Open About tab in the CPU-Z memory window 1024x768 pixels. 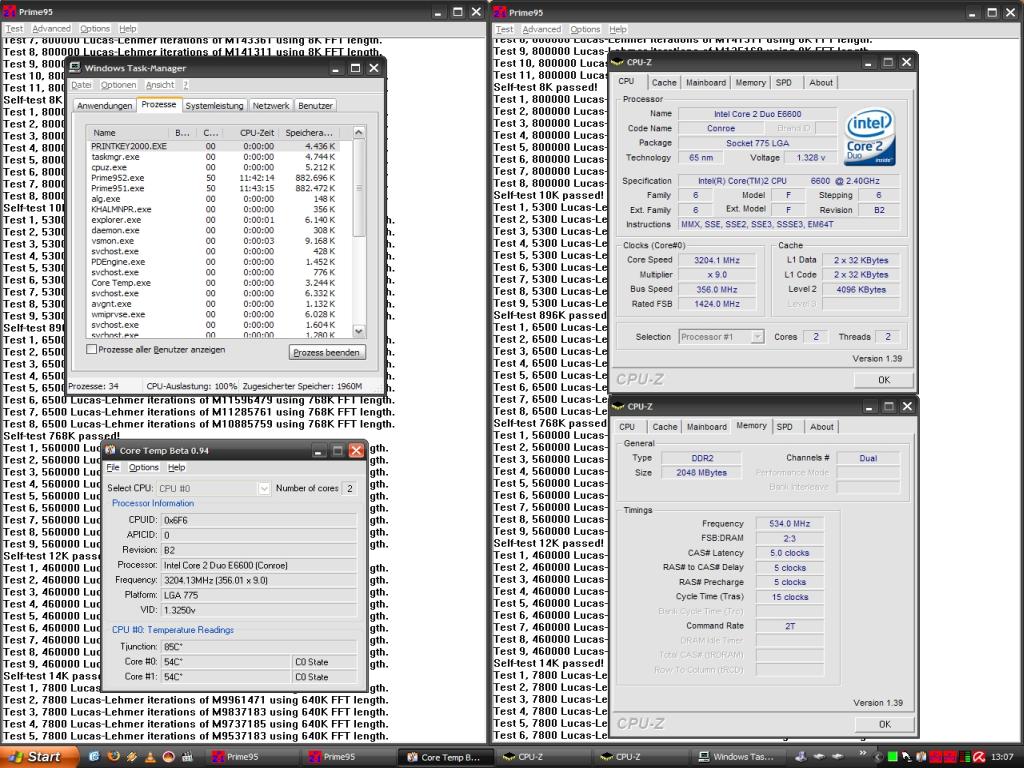[822, 427]
